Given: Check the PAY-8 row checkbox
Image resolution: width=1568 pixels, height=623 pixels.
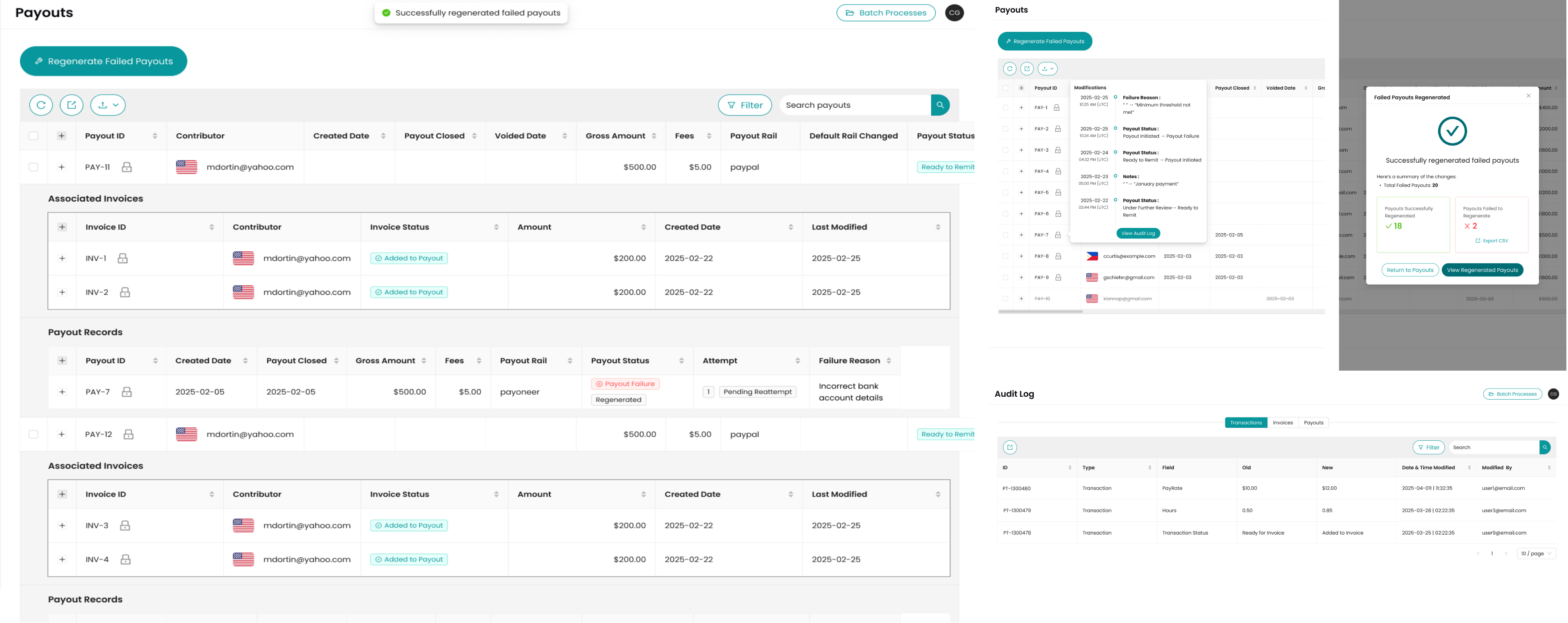Looking at the screenshot, I should 1005,256.
